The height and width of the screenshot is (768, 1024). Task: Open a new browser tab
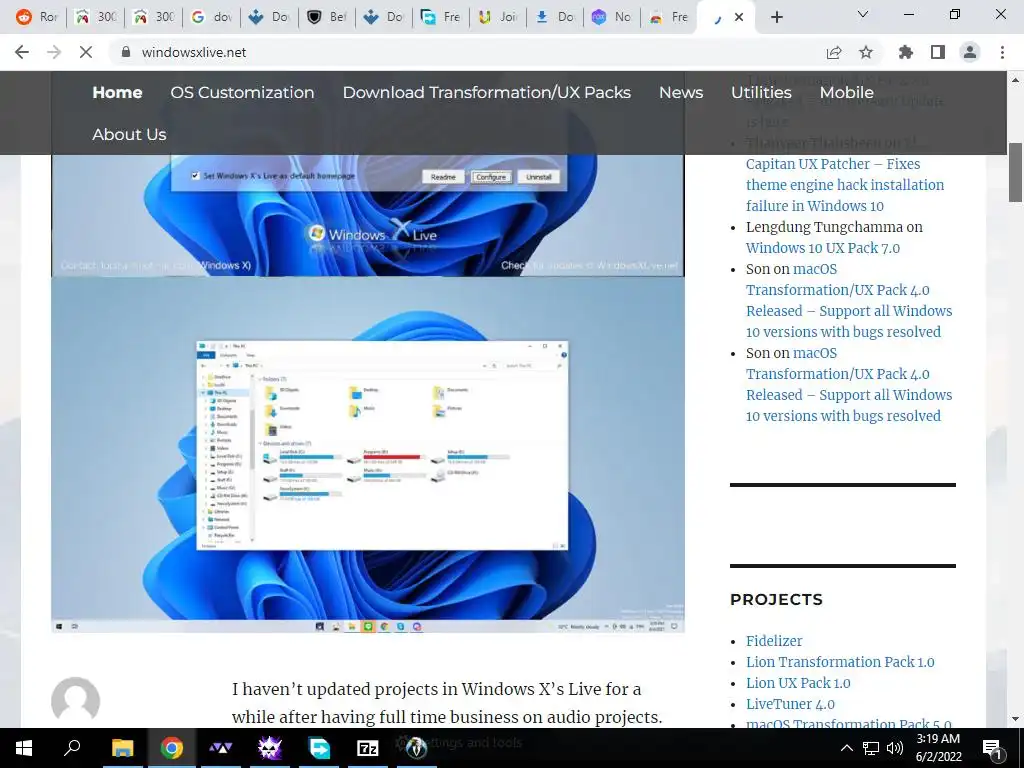tap(776, 17)
